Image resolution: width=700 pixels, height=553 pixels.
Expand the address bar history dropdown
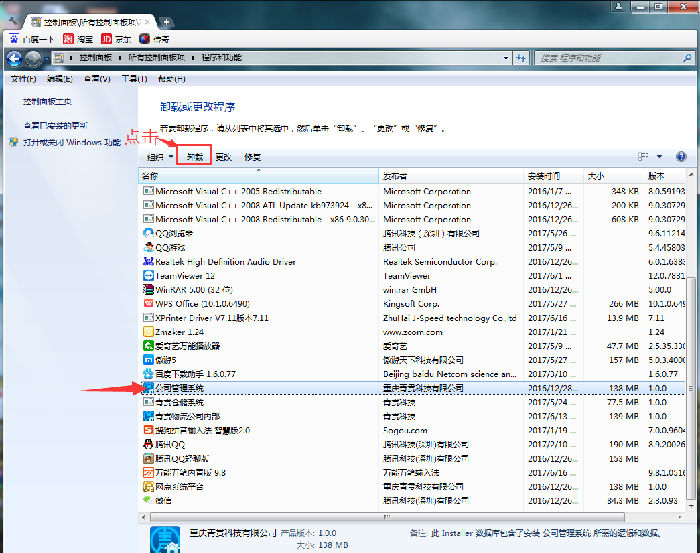tap(525, 58)
